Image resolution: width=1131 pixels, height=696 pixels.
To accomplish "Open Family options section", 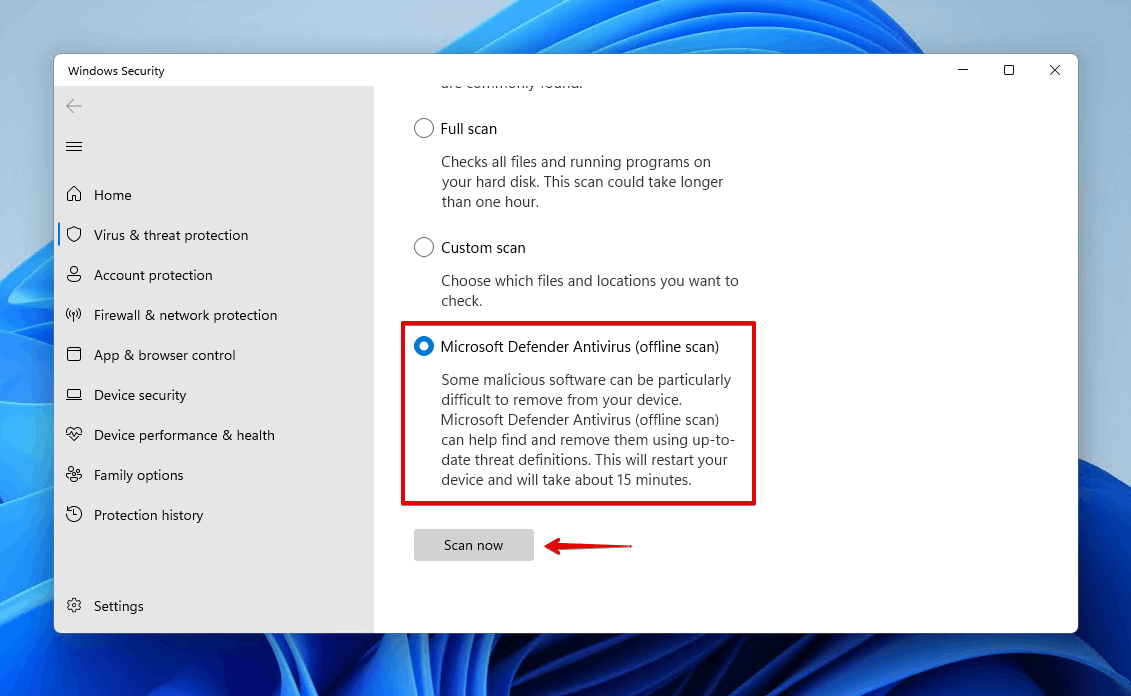I will (x=214, y=475).
